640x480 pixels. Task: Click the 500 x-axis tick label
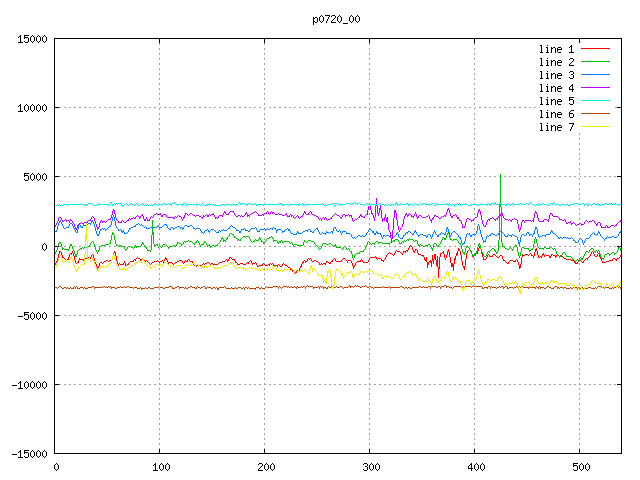point(579,467)
